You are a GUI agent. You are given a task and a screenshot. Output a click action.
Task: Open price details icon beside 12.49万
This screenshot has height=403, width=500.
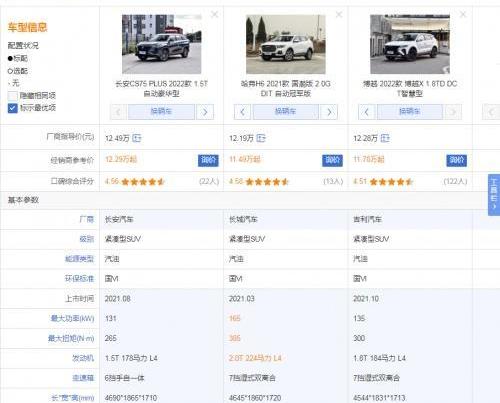(137, 138)
